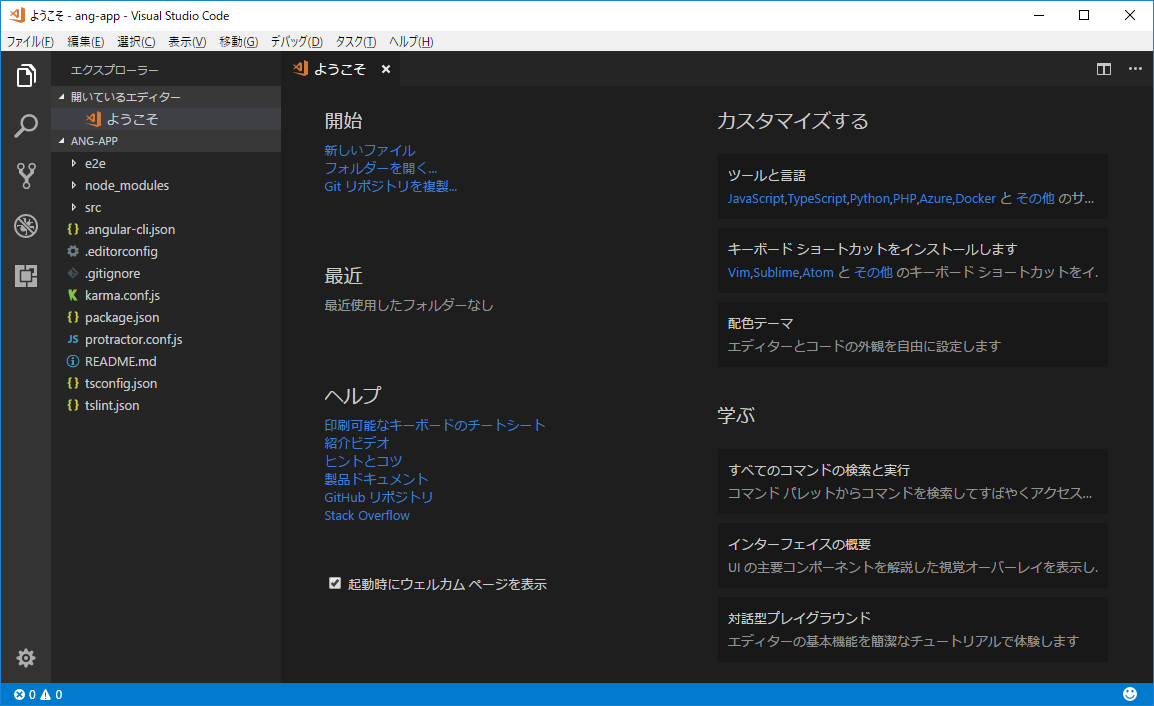Click the Sublime keyboard shortcuts link

[x=776, y=272]
